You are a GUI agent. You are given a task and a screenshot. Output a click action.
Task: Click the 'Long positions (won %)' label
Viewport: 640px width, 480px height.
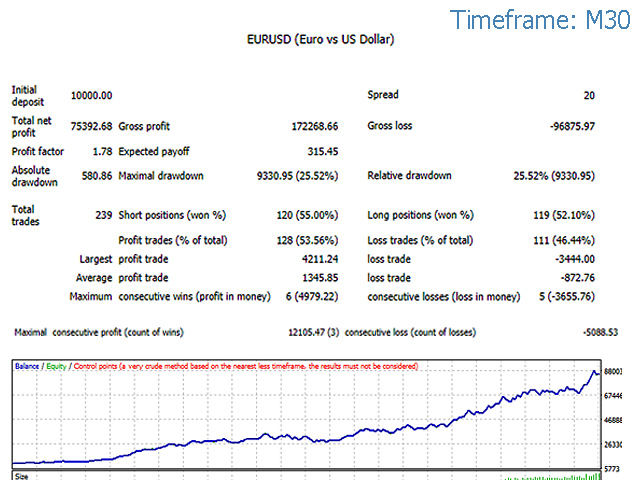420,215
